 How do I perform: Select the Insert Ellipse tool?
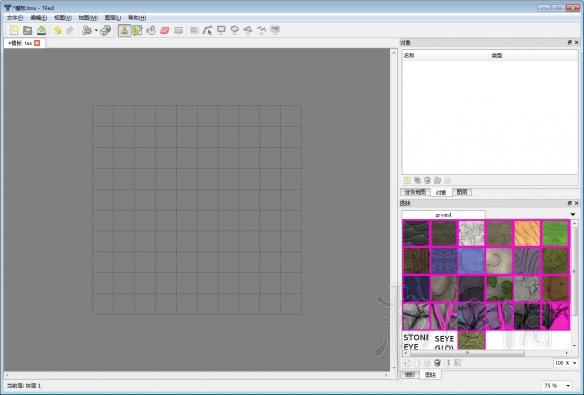coord(235,31)
